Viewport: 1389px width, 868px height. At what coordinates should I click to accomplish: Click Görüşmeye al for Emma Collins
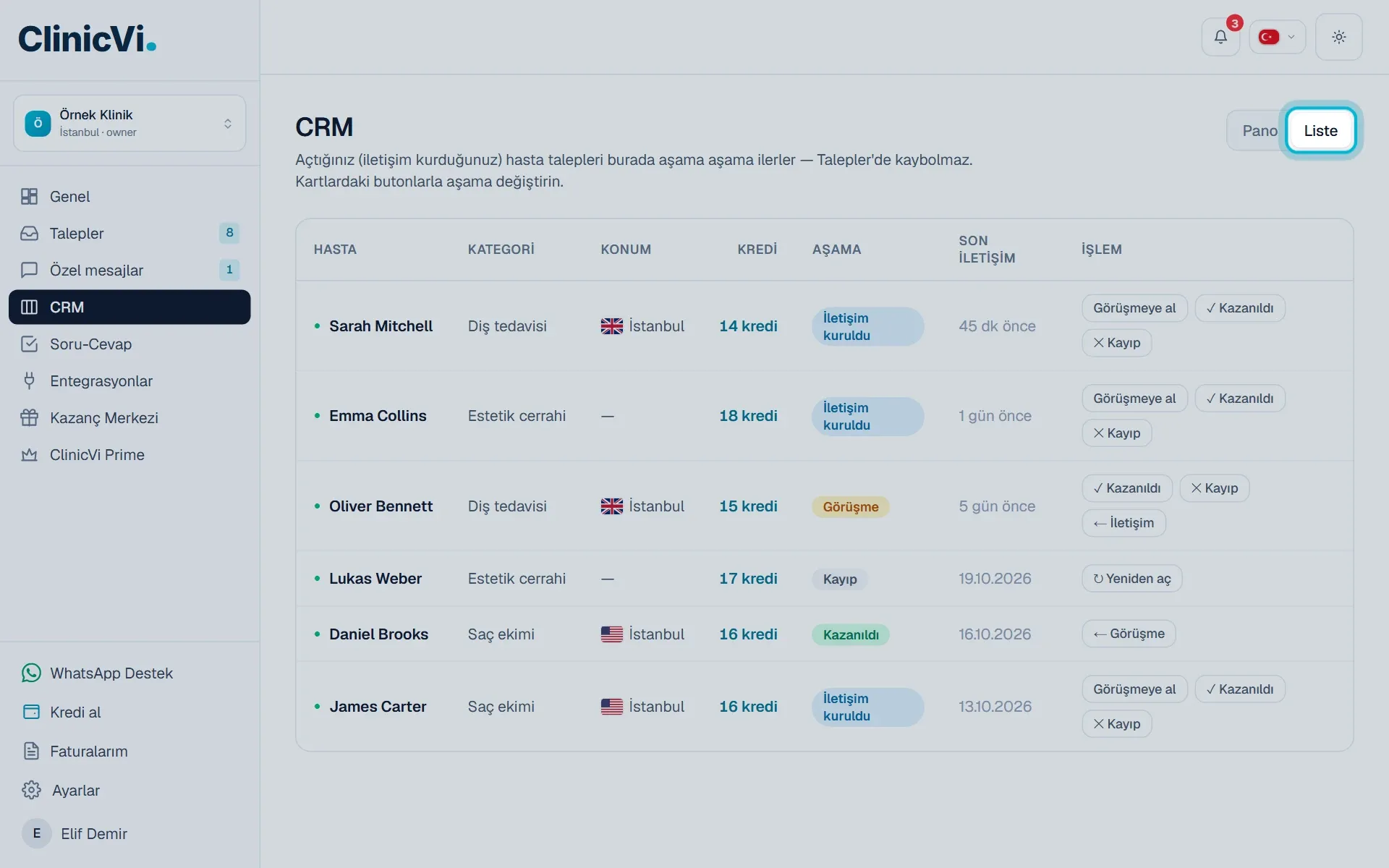(x=1134, y=399)
